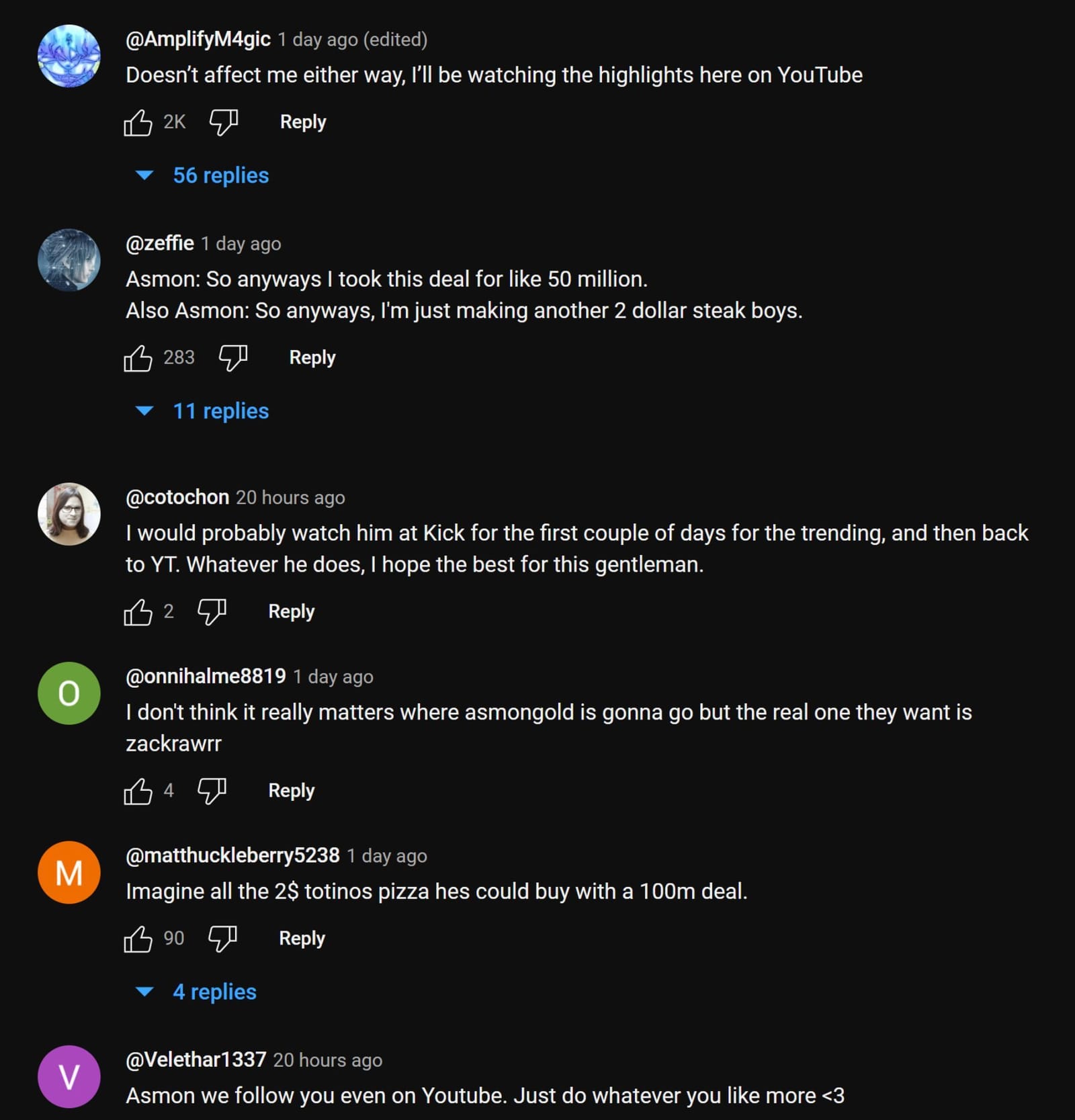Like the Totinos pizza comment
Image resolution: width=1075 pixels, height=1120 pixels.
[138, 938]
